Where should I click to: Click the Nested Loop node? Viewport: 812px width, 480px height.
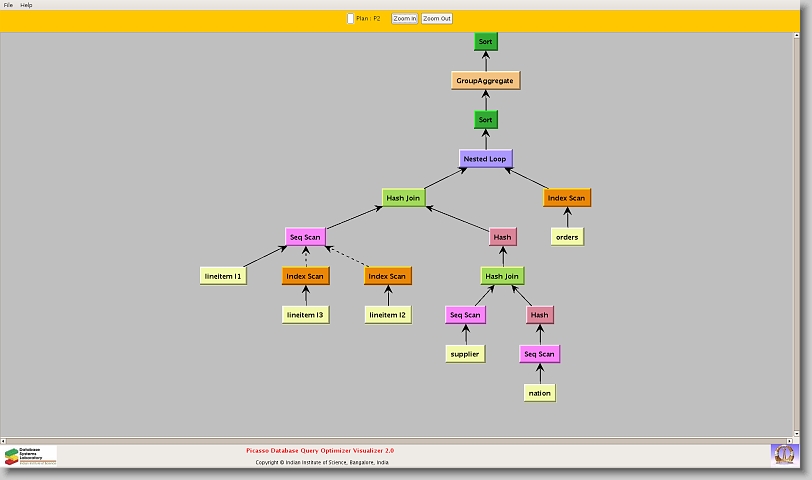pyautogui.click(x=486, y=158)
